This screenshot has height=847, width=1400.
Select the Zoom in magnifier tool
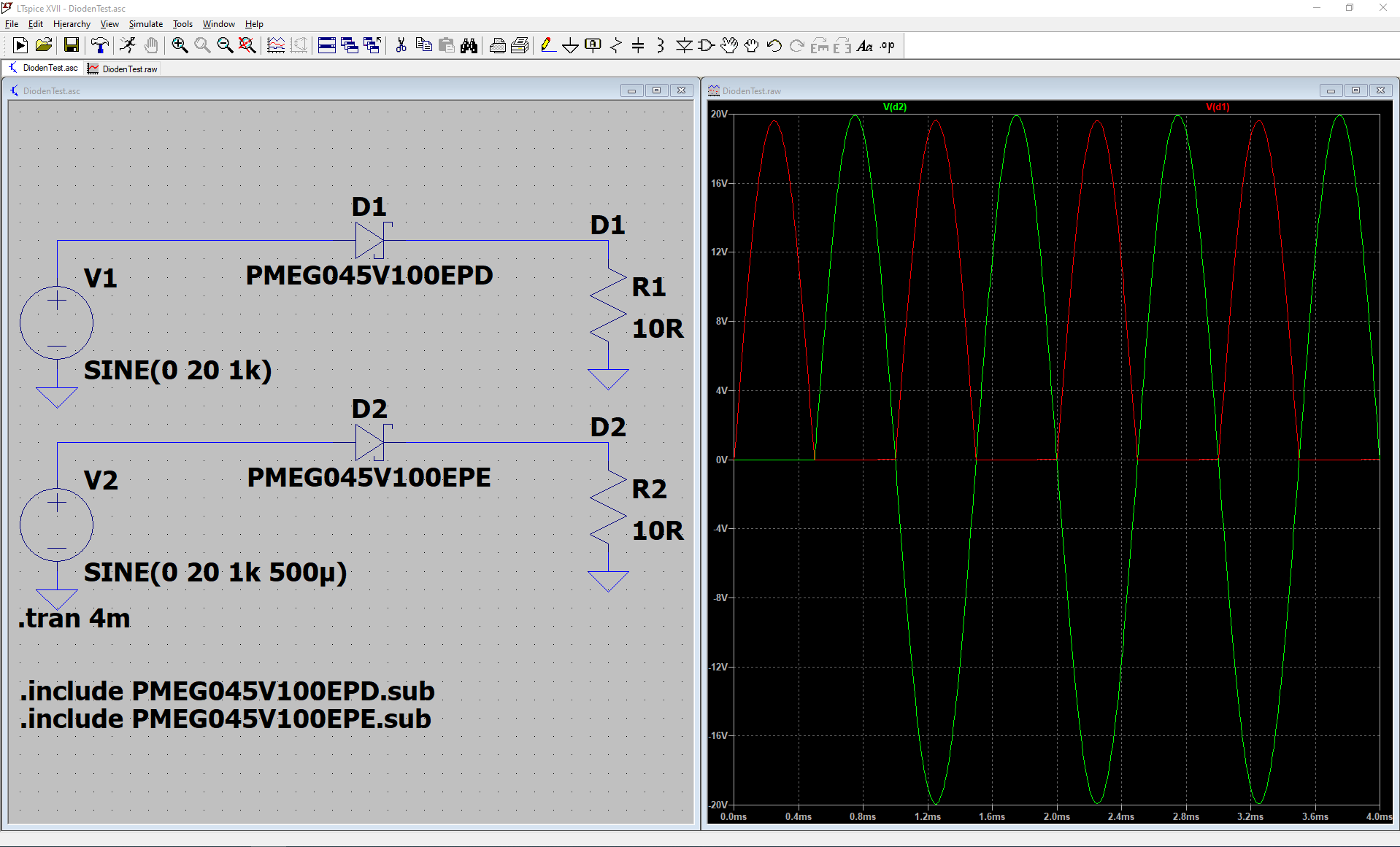pyautogui.click(x=179, y=45)
